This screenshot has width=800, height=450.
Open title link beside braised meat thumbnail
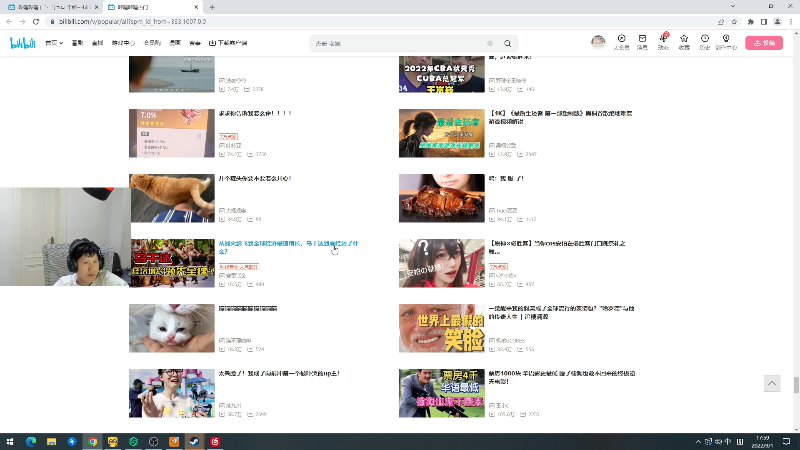(x=506, y=179)
